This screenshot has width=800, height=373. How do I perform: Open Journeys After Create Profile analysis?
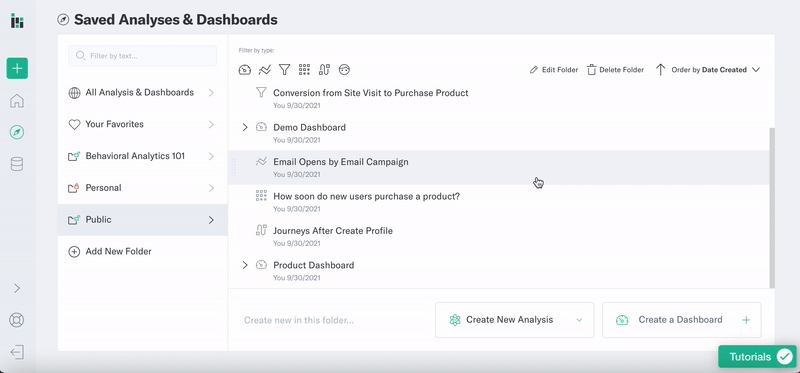tap(333, 231)
